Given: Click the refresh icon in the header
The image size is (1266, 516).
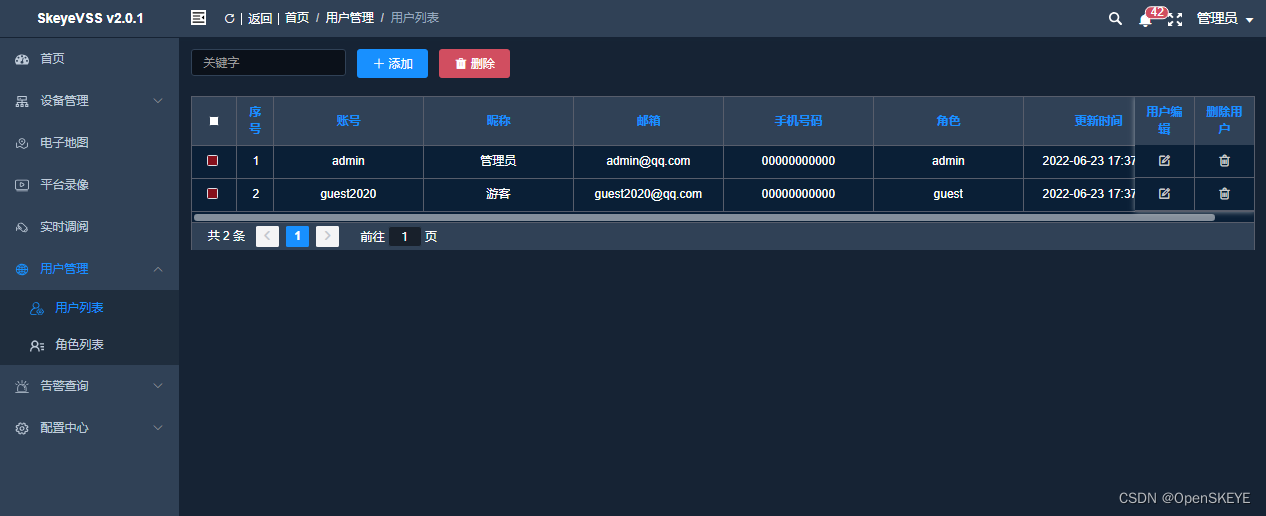Looking at the screenshot, I should (229, 18).
